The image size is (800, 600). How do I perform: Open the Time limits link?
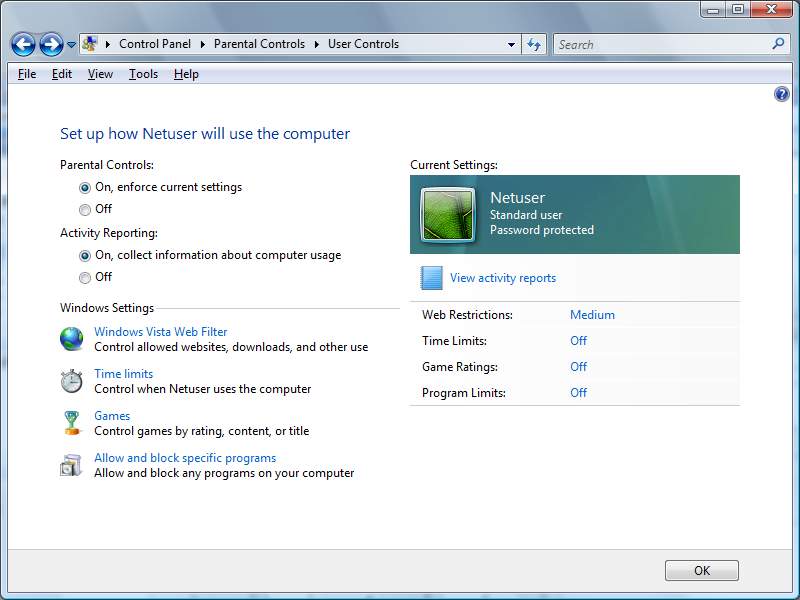click(123, 374)
